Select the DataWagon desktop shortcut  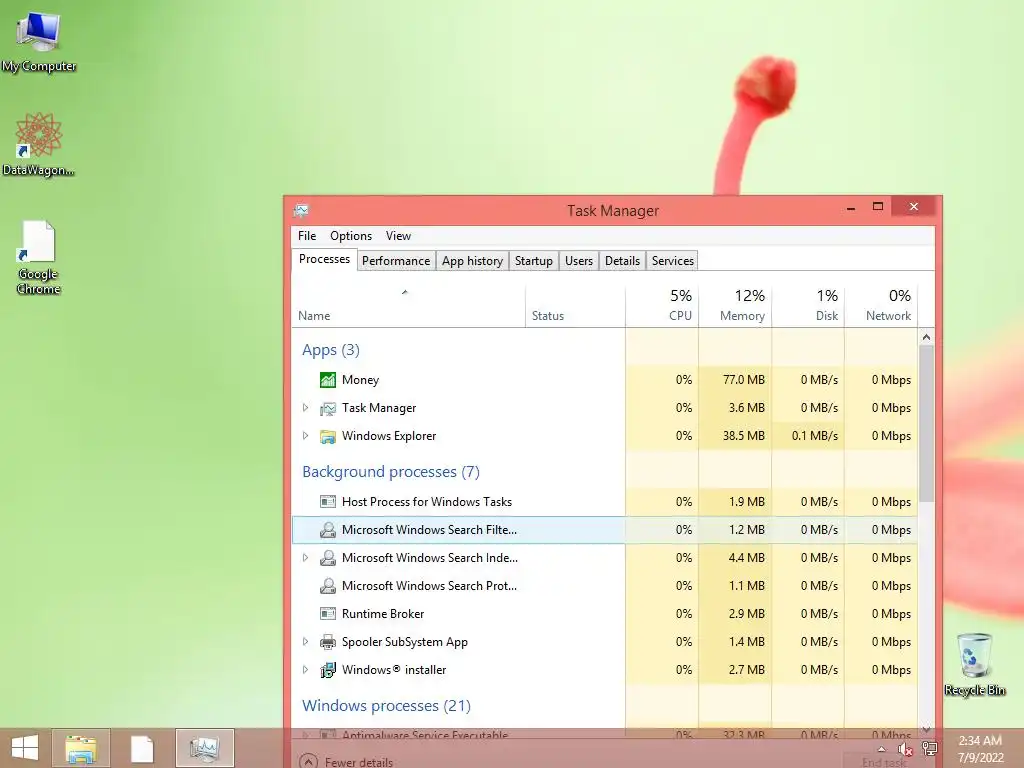pos(39,145)
